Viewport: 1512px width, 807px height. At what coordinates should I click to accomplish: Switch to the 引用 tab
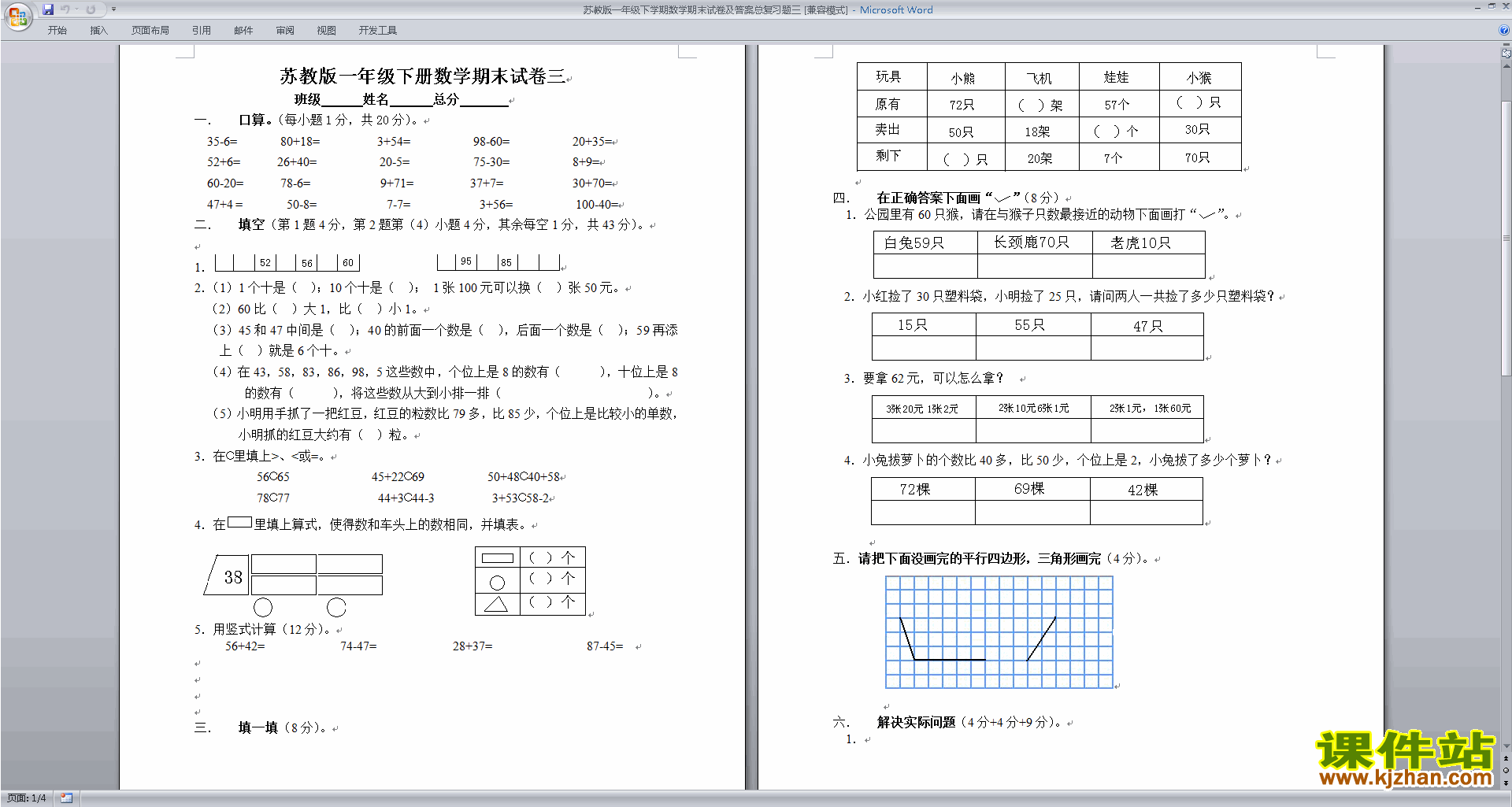tap(202, 31)
